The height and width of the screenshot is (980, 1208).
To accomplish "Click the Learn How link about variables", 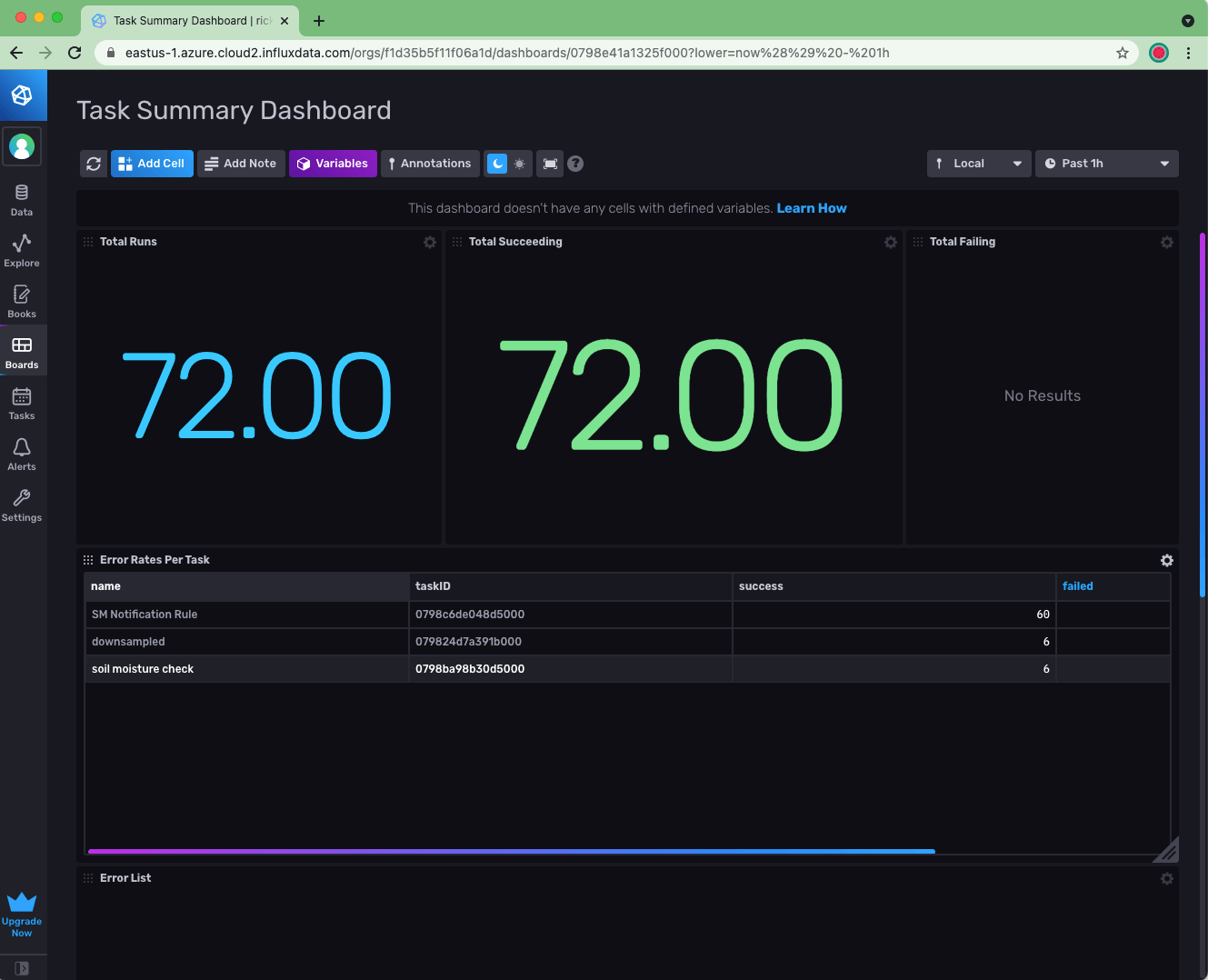I will (811, 208).
